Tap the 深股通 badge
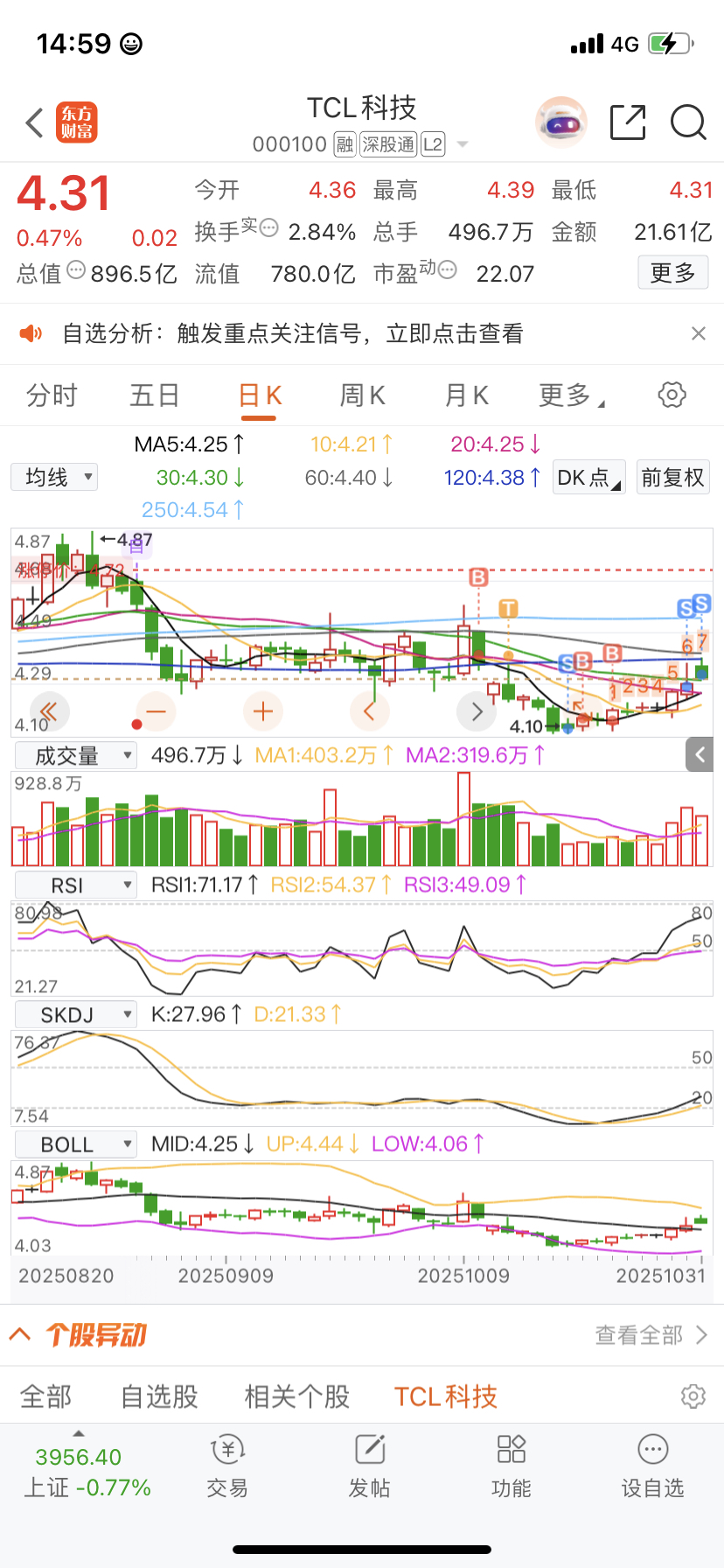 click(x=388, y=144)
